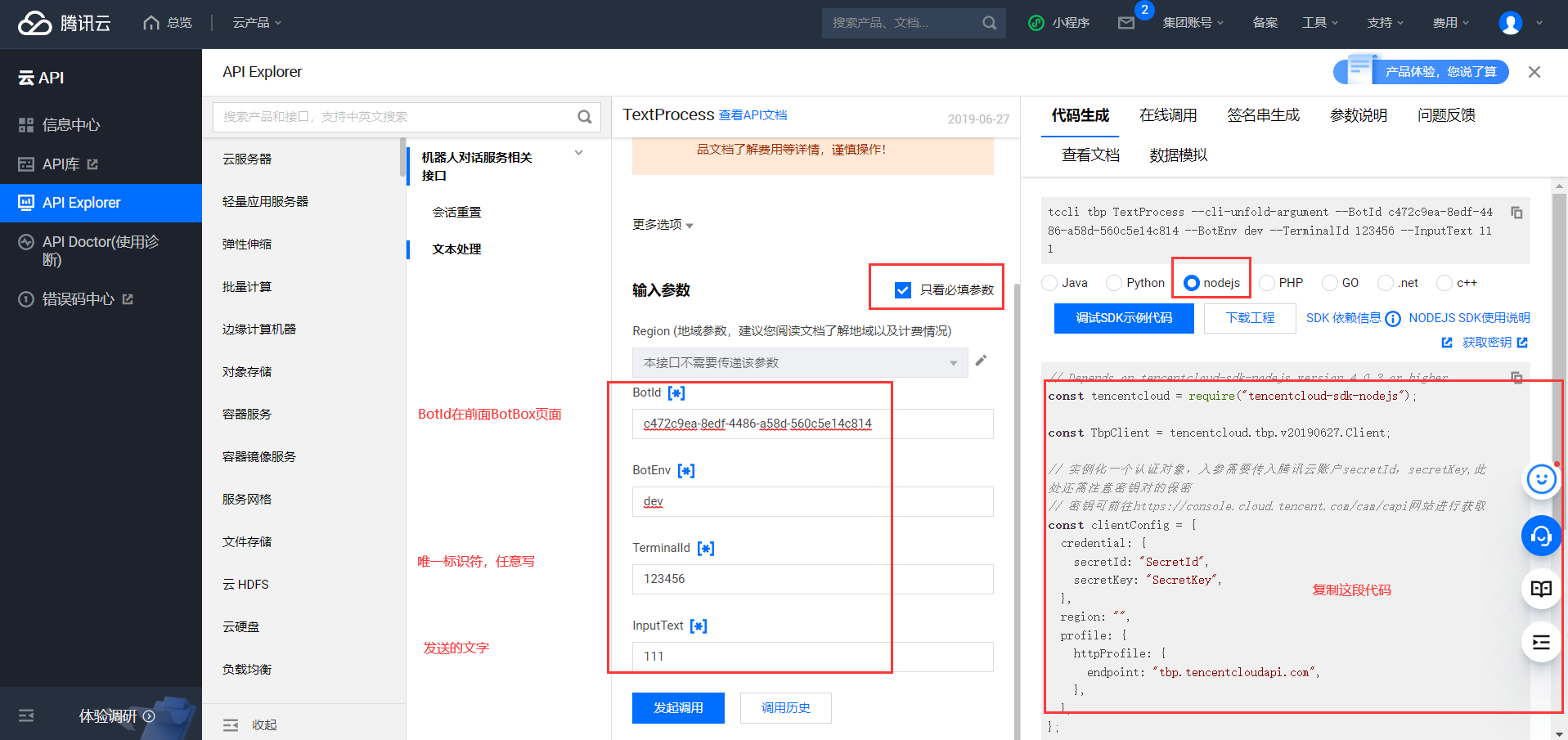Copy the tccli command line
Screen dimensions: 1568x740
1516,213
